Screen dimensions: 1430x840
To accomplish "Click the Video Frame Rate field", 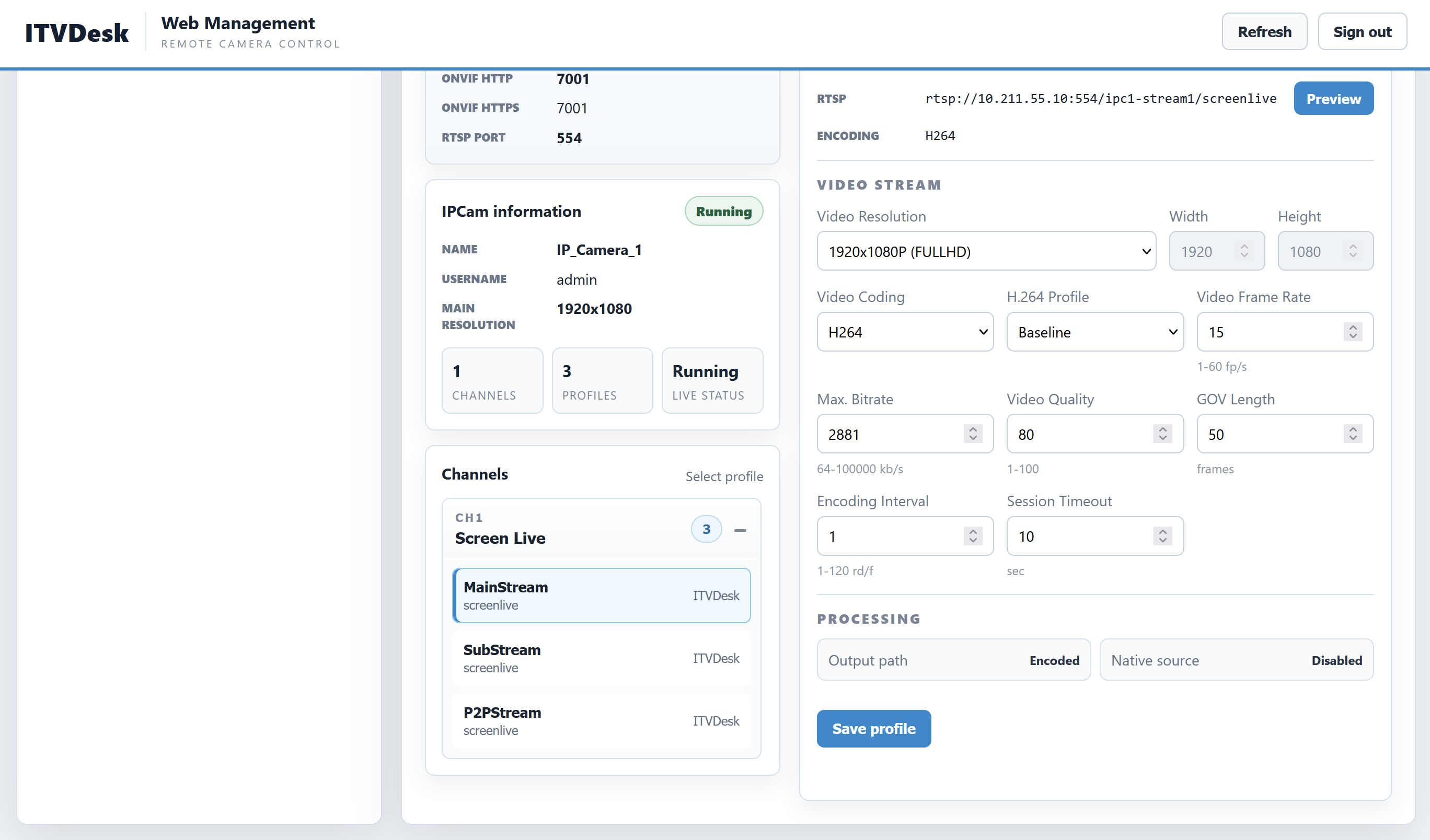I will tap(1285, 332).
